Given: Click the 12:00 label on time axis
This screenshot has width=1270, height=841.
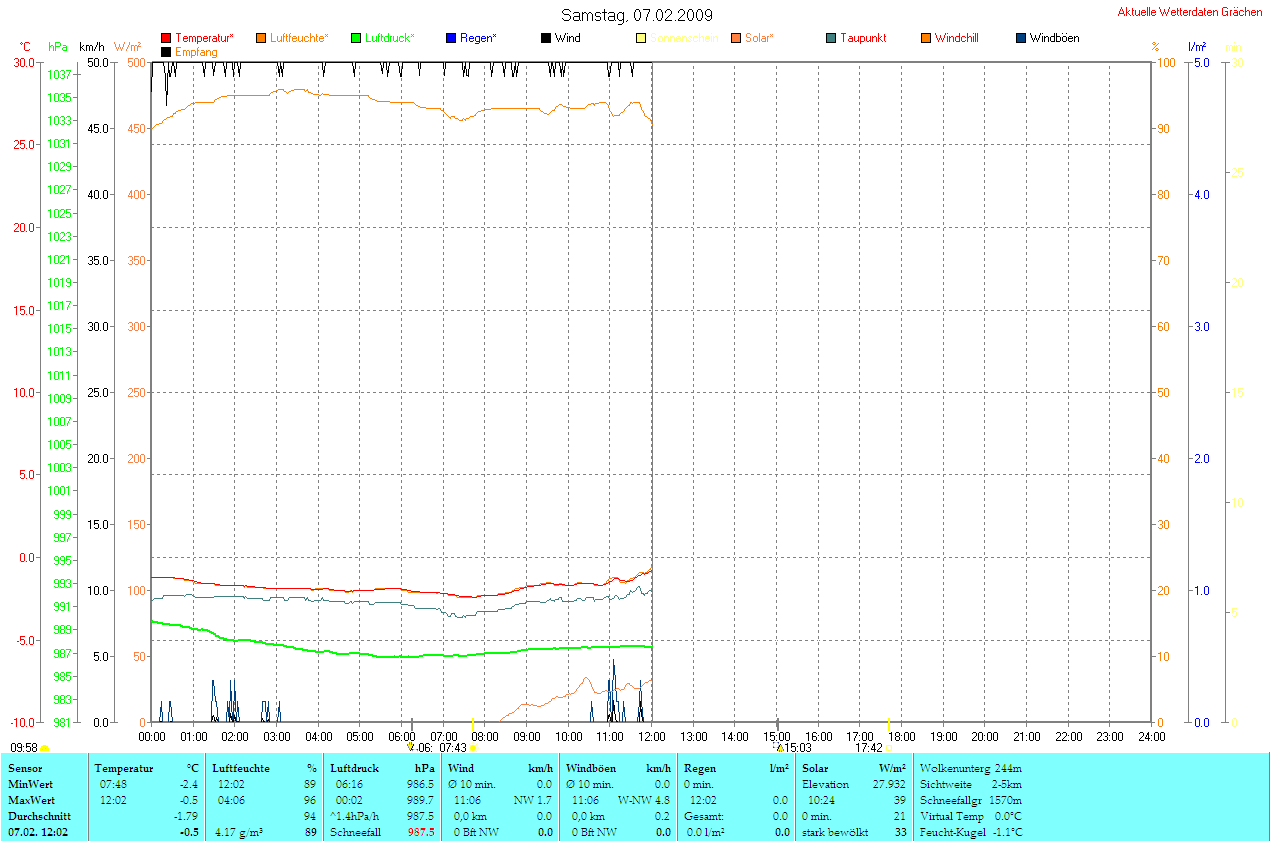Looking at the screenshot, I should coord(652,737).
